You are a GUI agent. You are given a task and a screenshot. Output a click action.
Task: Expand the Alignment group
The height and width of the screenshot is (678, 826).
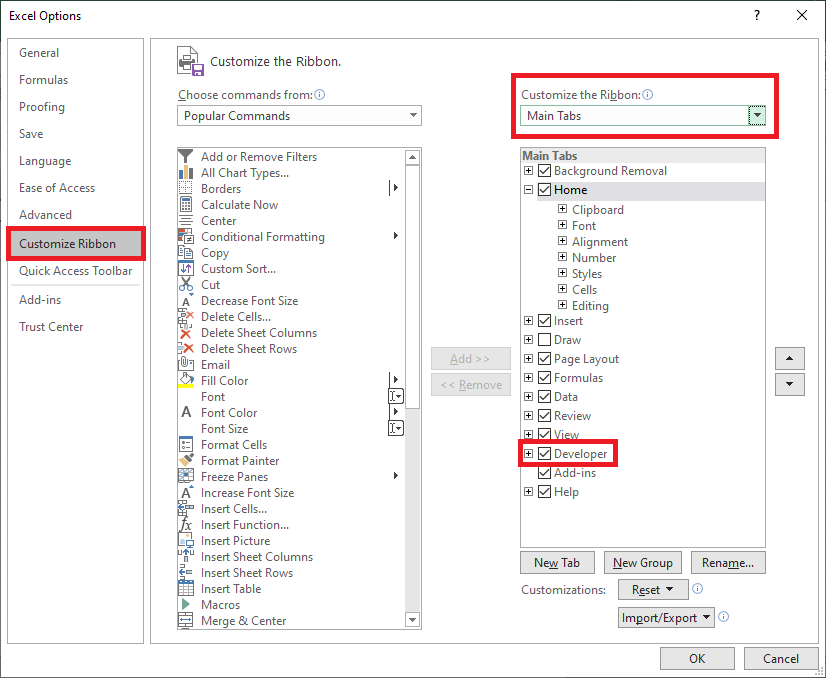point(563,241)
